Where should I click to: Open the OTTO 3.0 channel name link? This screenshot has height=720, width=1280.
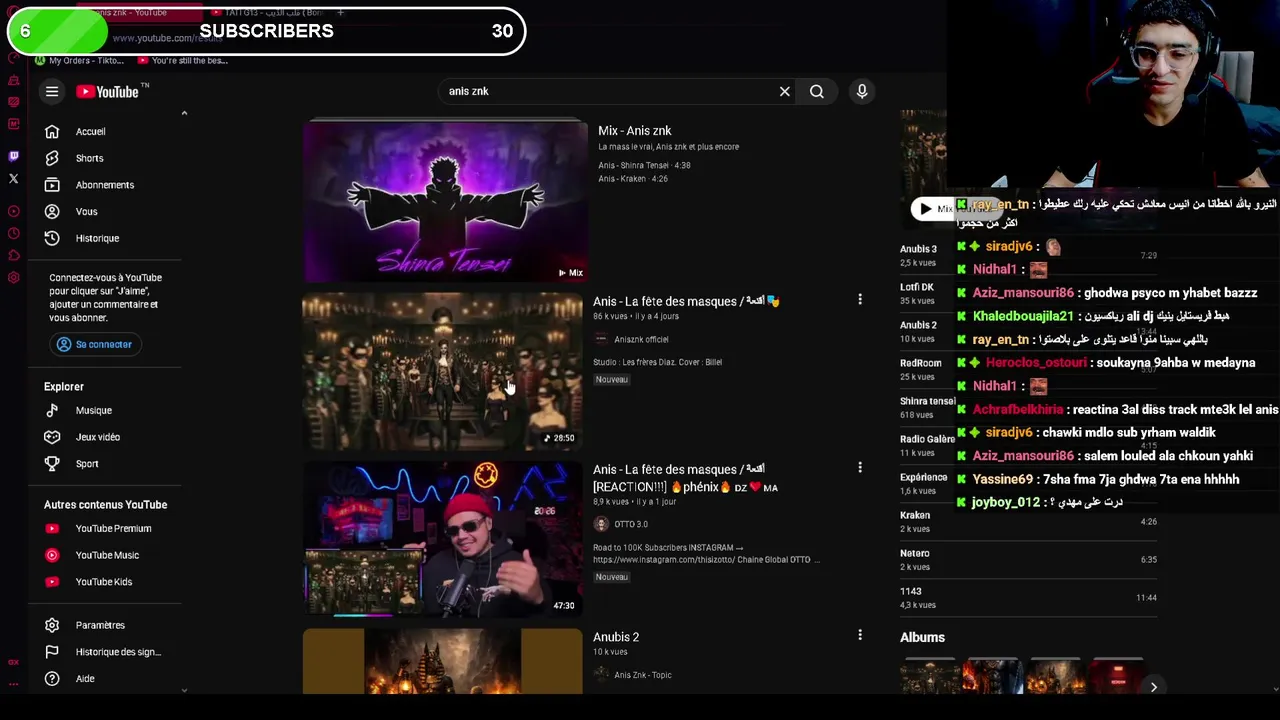[x=631, y=524]
